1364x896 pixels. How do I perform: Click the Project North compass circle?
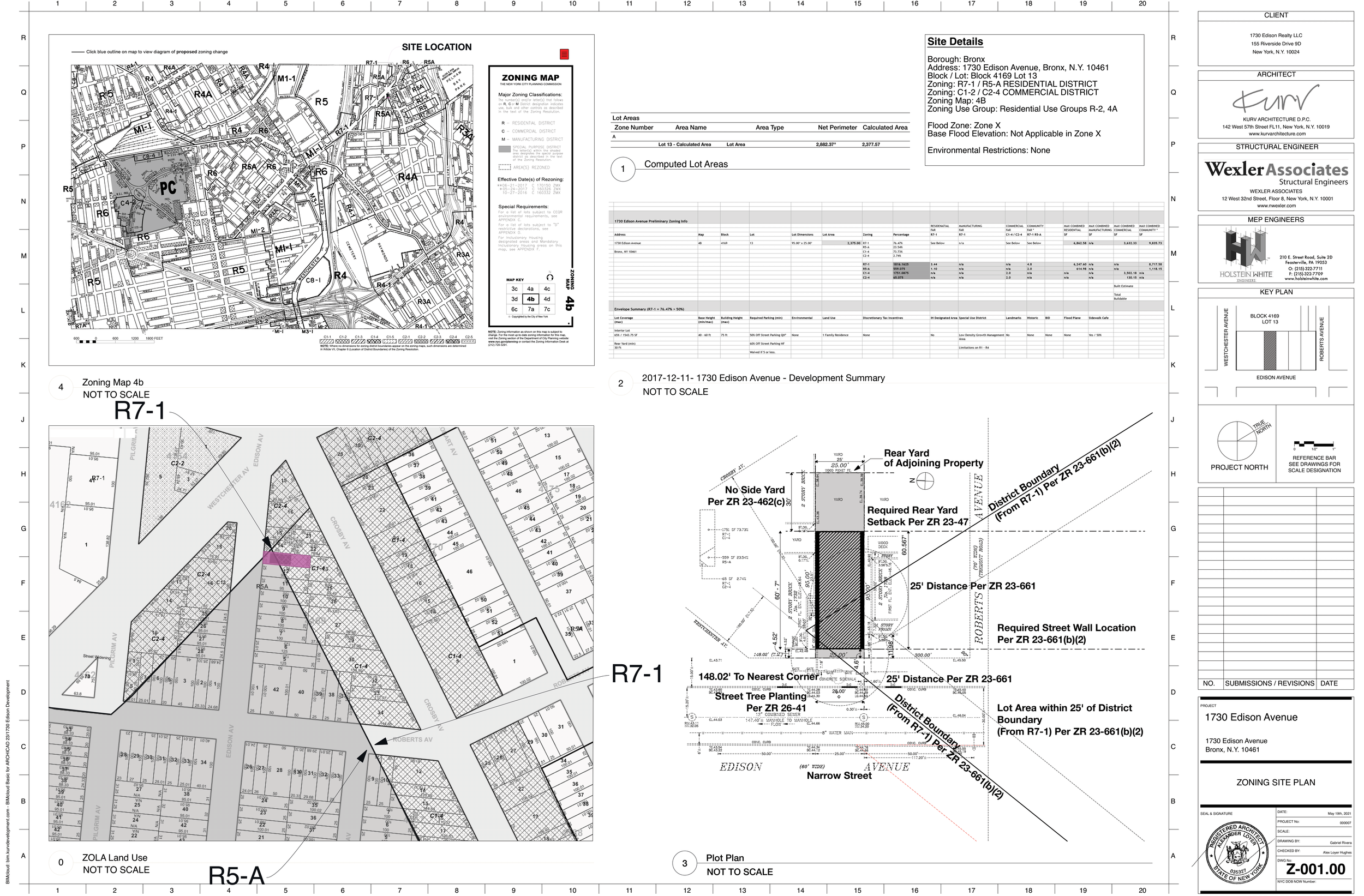point(1237,441)
